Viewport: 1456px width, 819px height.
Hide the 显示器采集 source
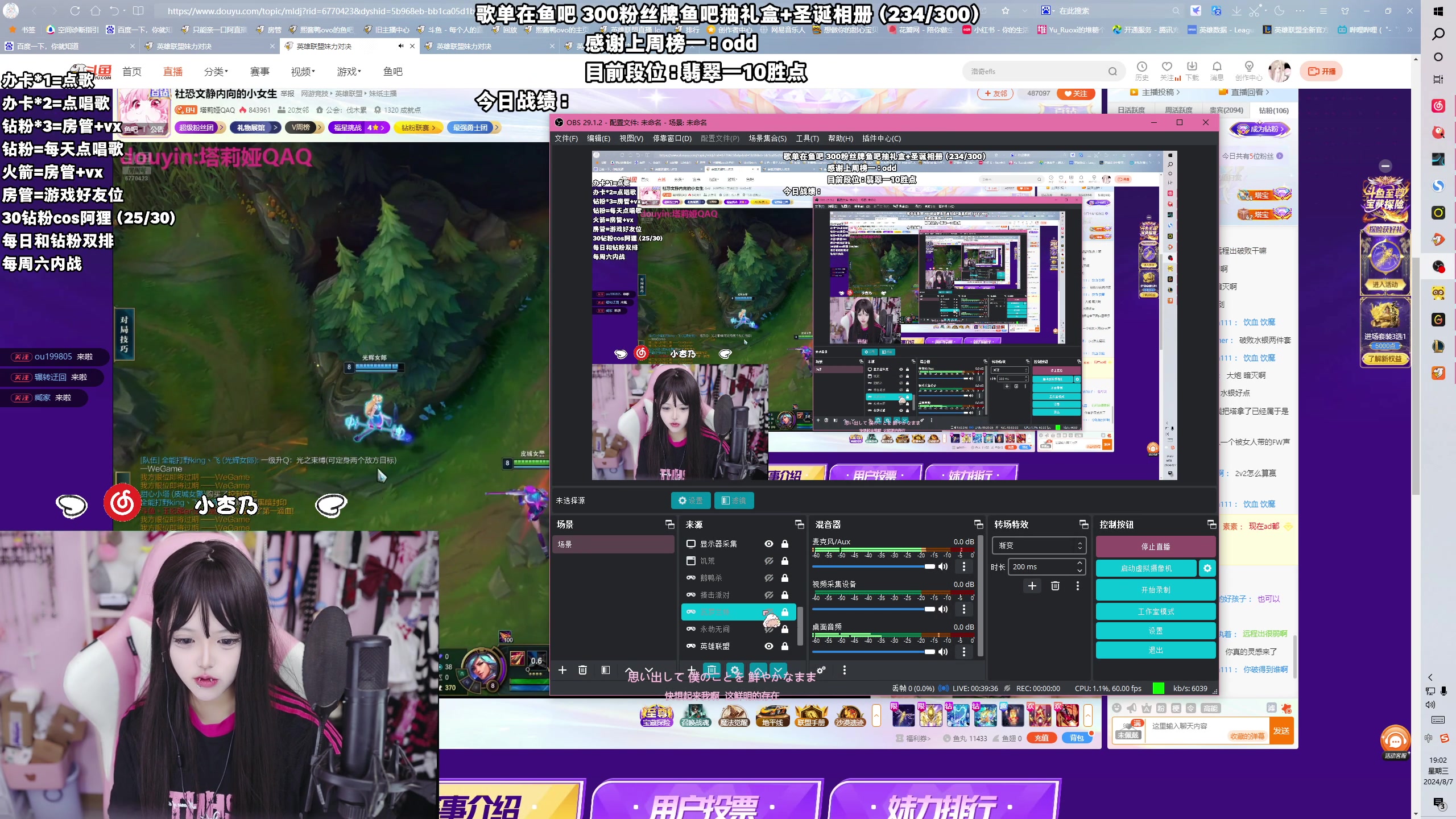[x=769, y=544]
